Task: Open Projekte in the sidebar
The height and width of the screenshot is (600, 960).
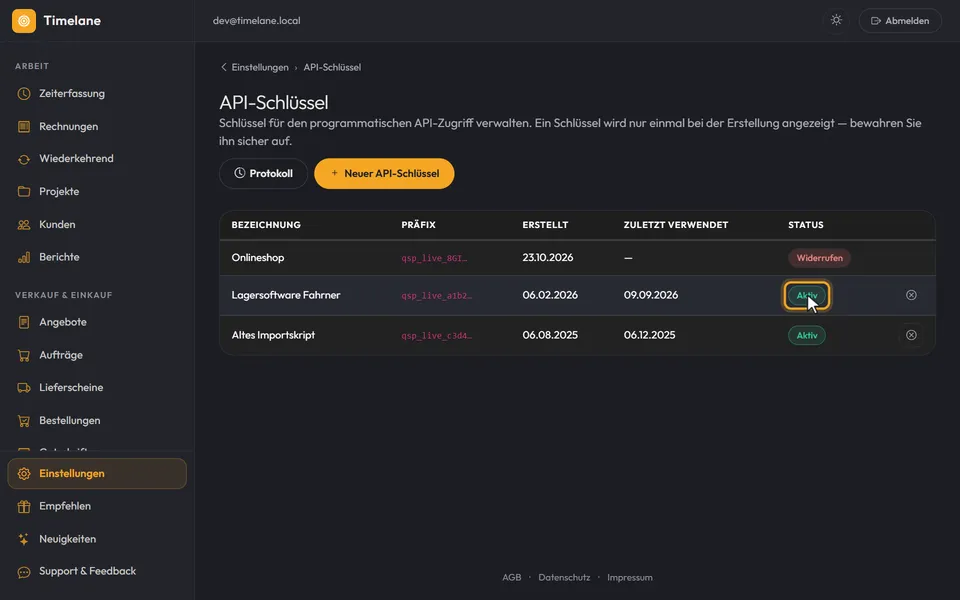Action: (97, 192)
